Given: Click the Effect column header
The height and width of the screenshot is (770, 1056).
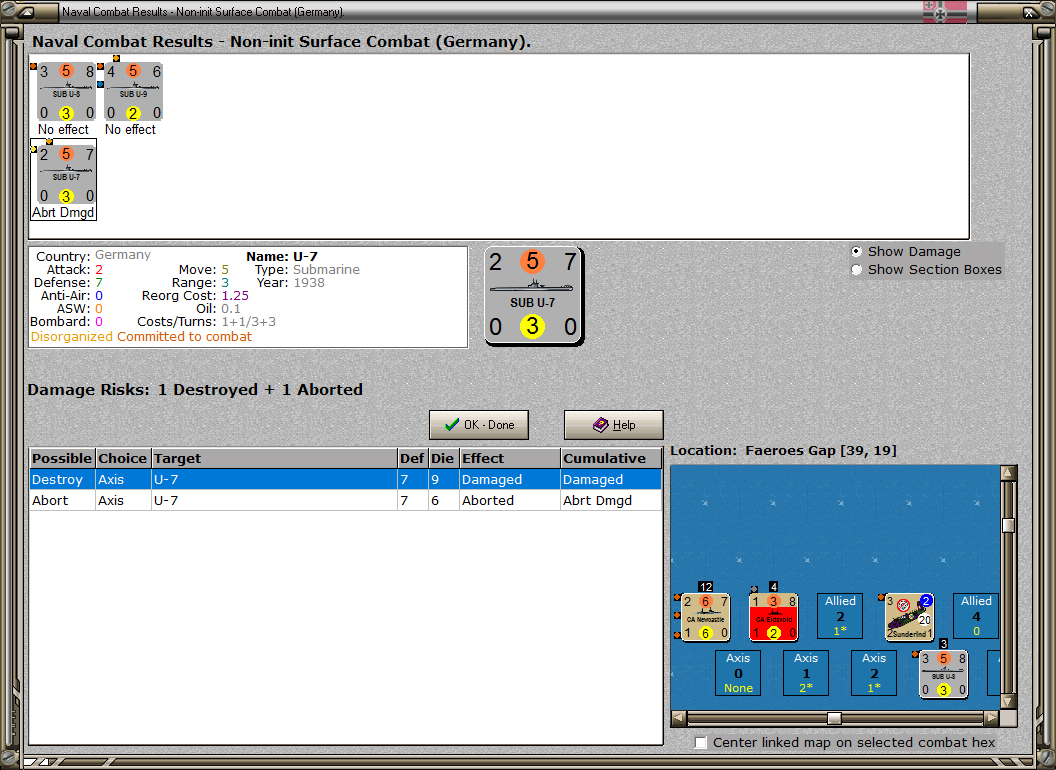Looking at the screenshot, I should [x=509, y=458].
